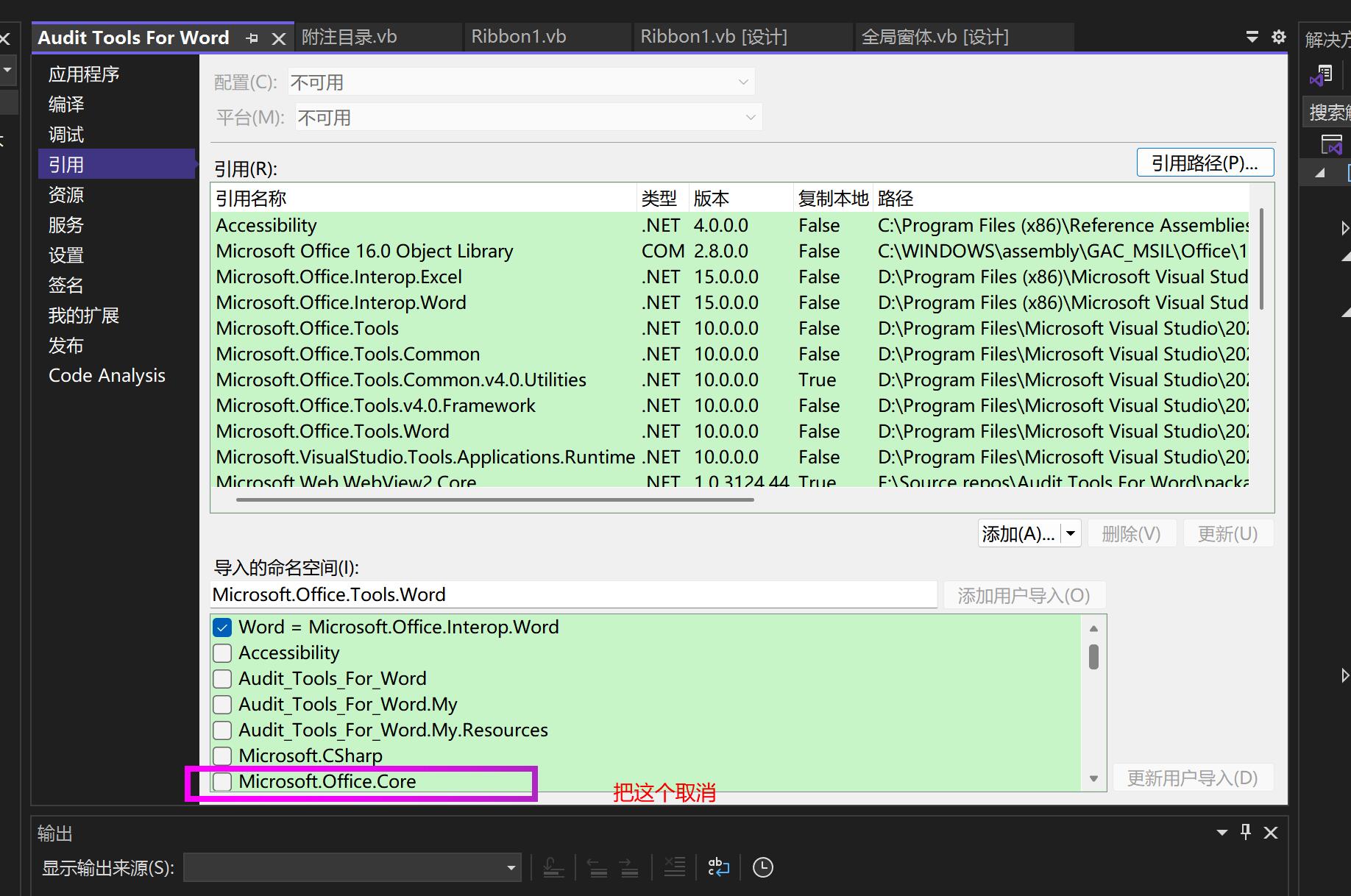Select Microsoft Office 16.0 Object Library reference

click(731, 251)
